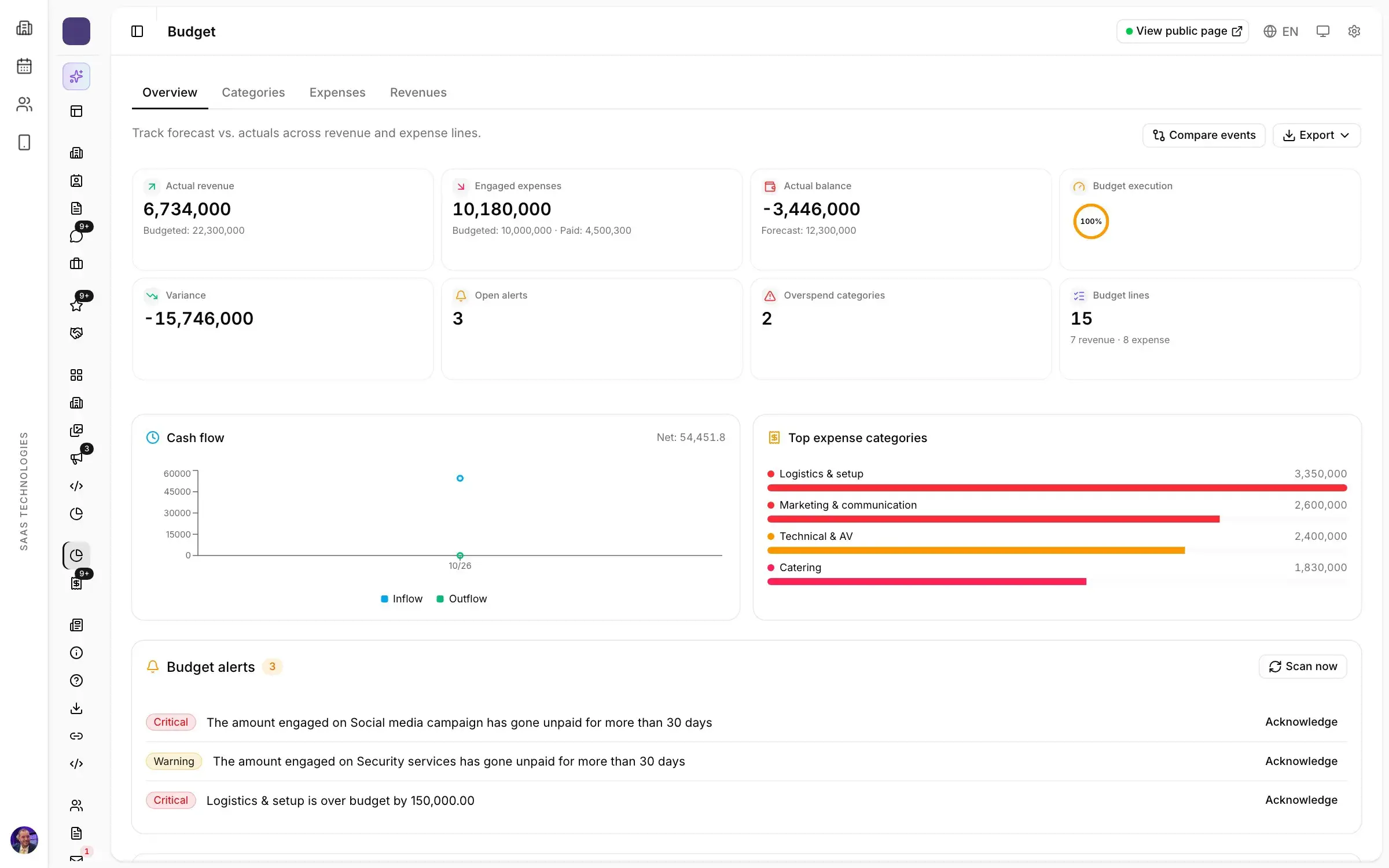1389x868 pixels.
Task: Toggle the sidebar panel next to Budget title
Action: point(137,31)
